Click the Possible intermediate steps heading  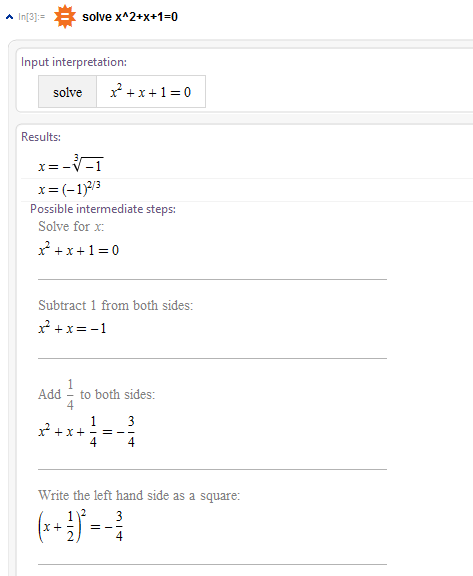pos(103,209)
